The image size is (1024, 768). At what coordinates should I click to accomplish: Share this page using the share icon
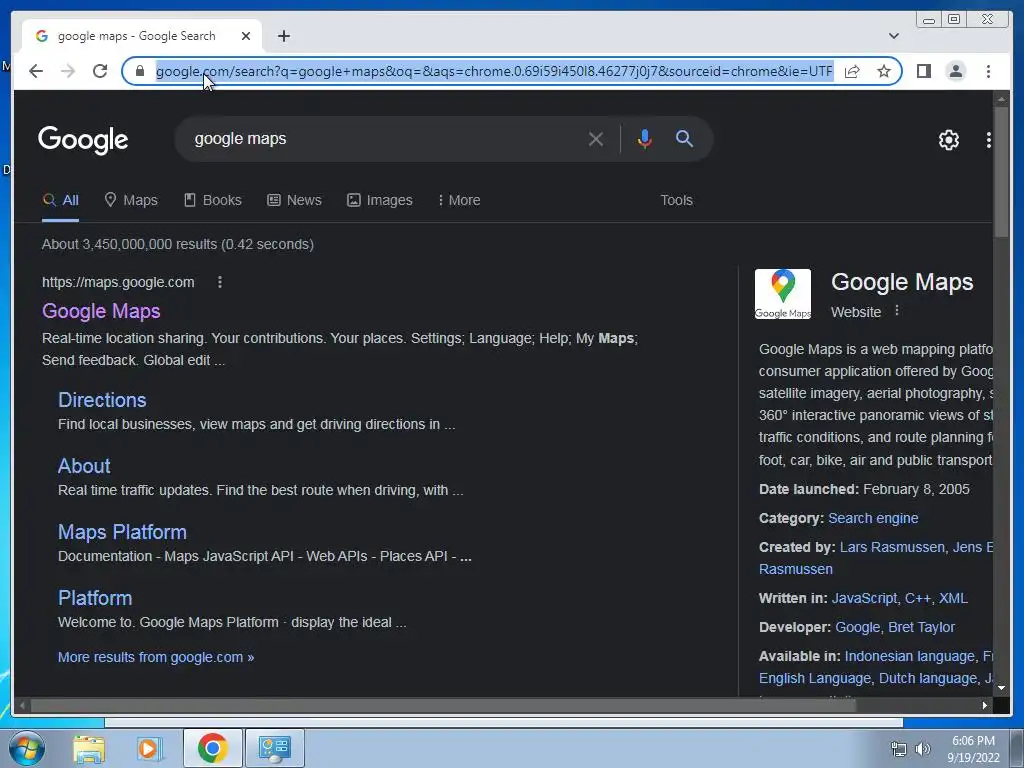point(852,71)
